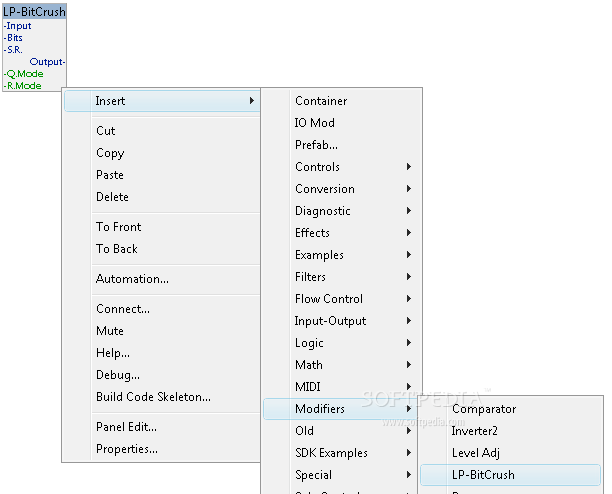Expand the Controls submenu
This screenshot has width=612, height=494.
[342, 167]
